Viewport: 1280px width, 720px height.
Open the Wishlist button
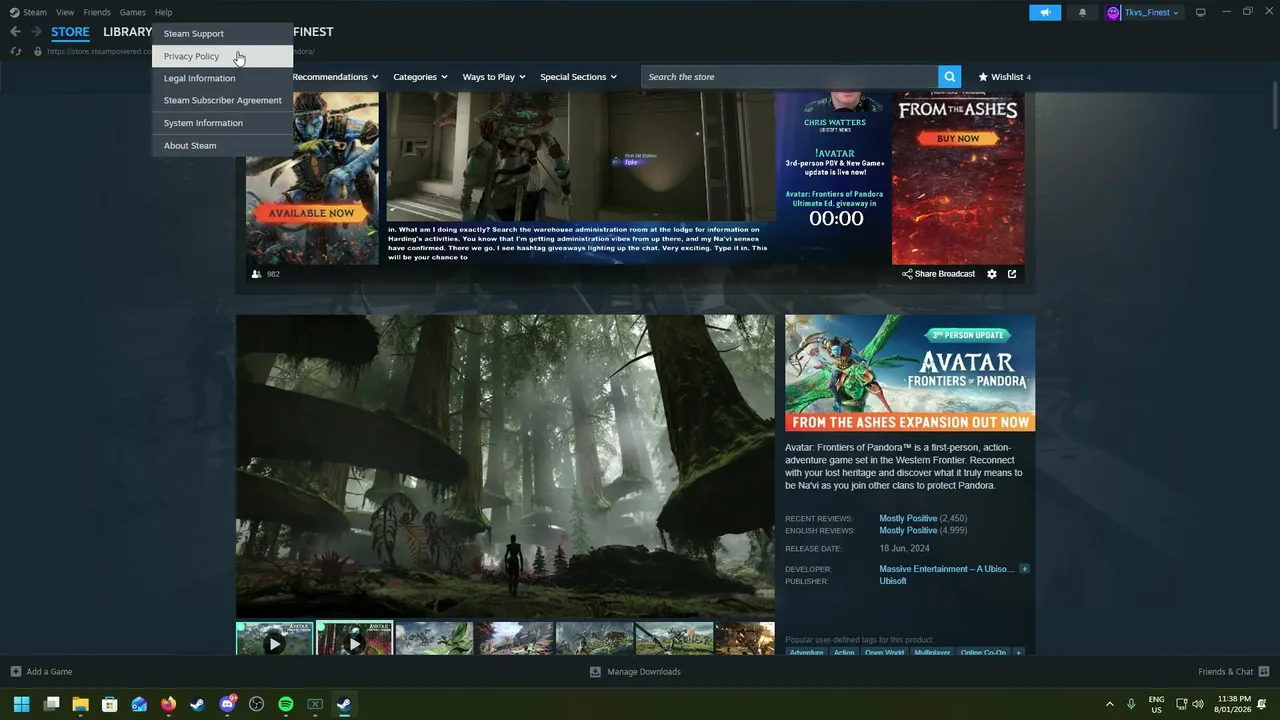pyautogui.click(x=1004, y=77)
